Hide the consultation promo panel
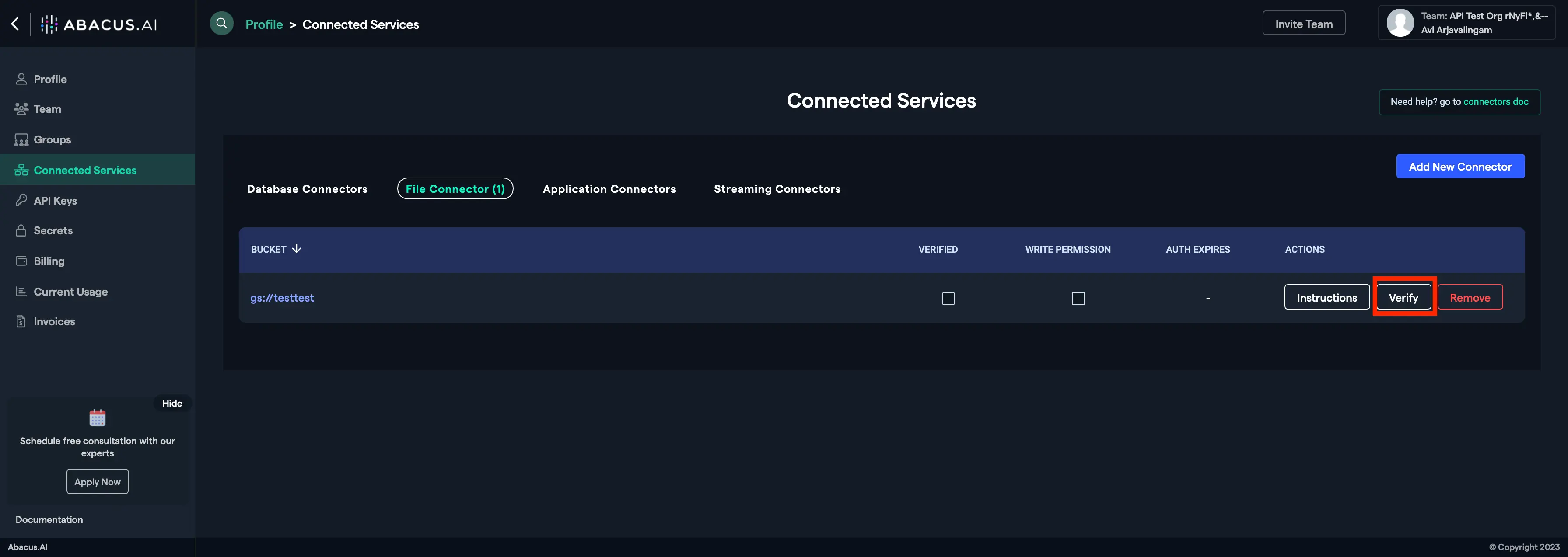 coord(171,403)
